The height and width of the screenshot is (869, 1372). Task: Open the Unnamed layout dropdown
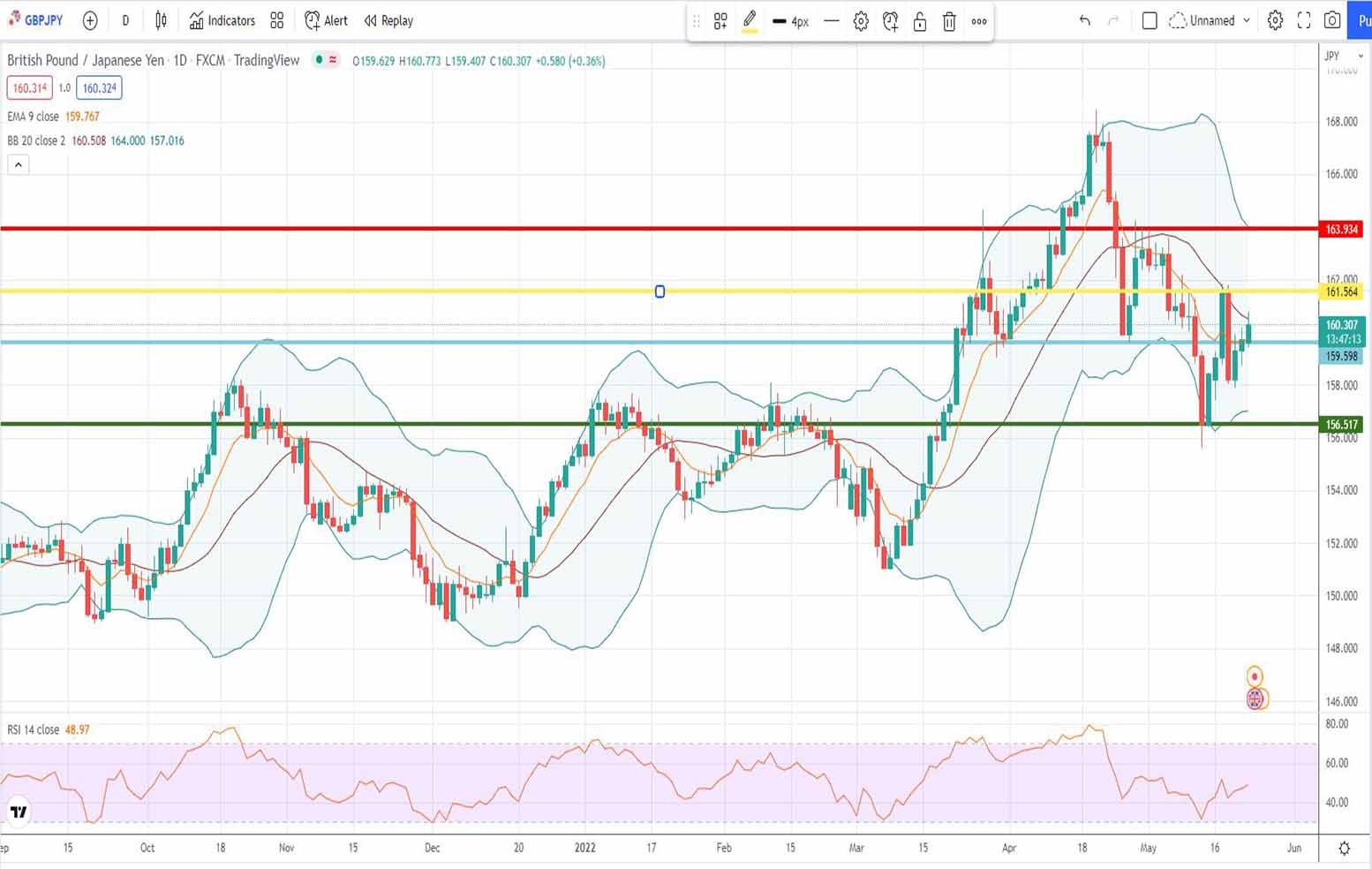click(1210, 20)
